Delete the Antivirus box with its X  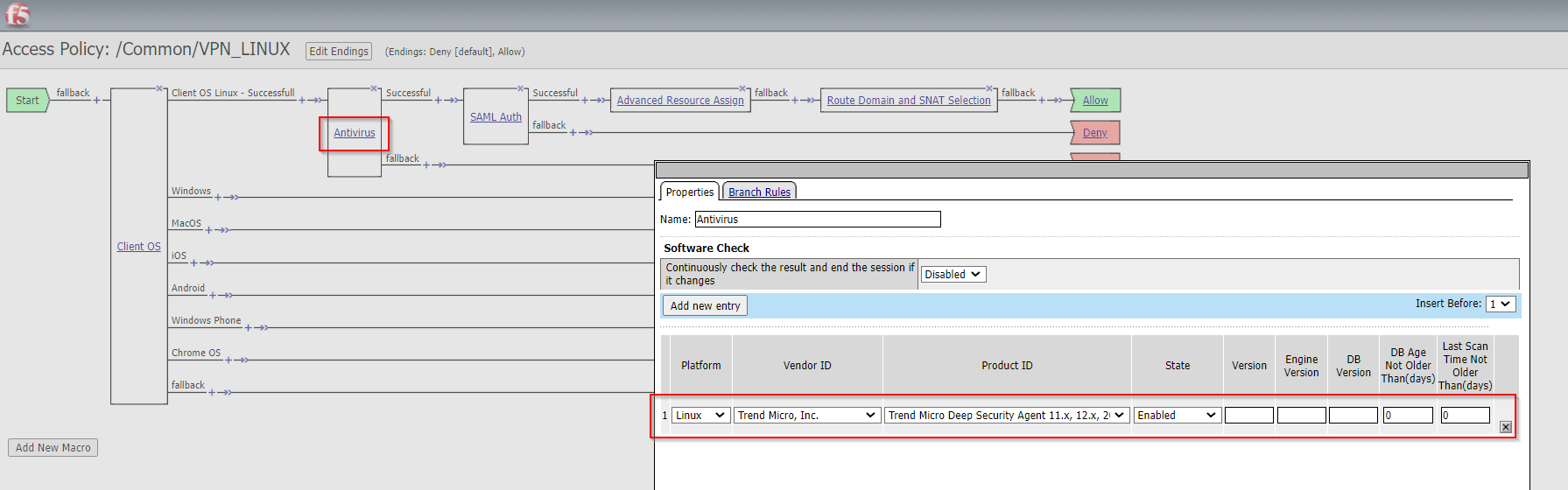tap(374, 88)
